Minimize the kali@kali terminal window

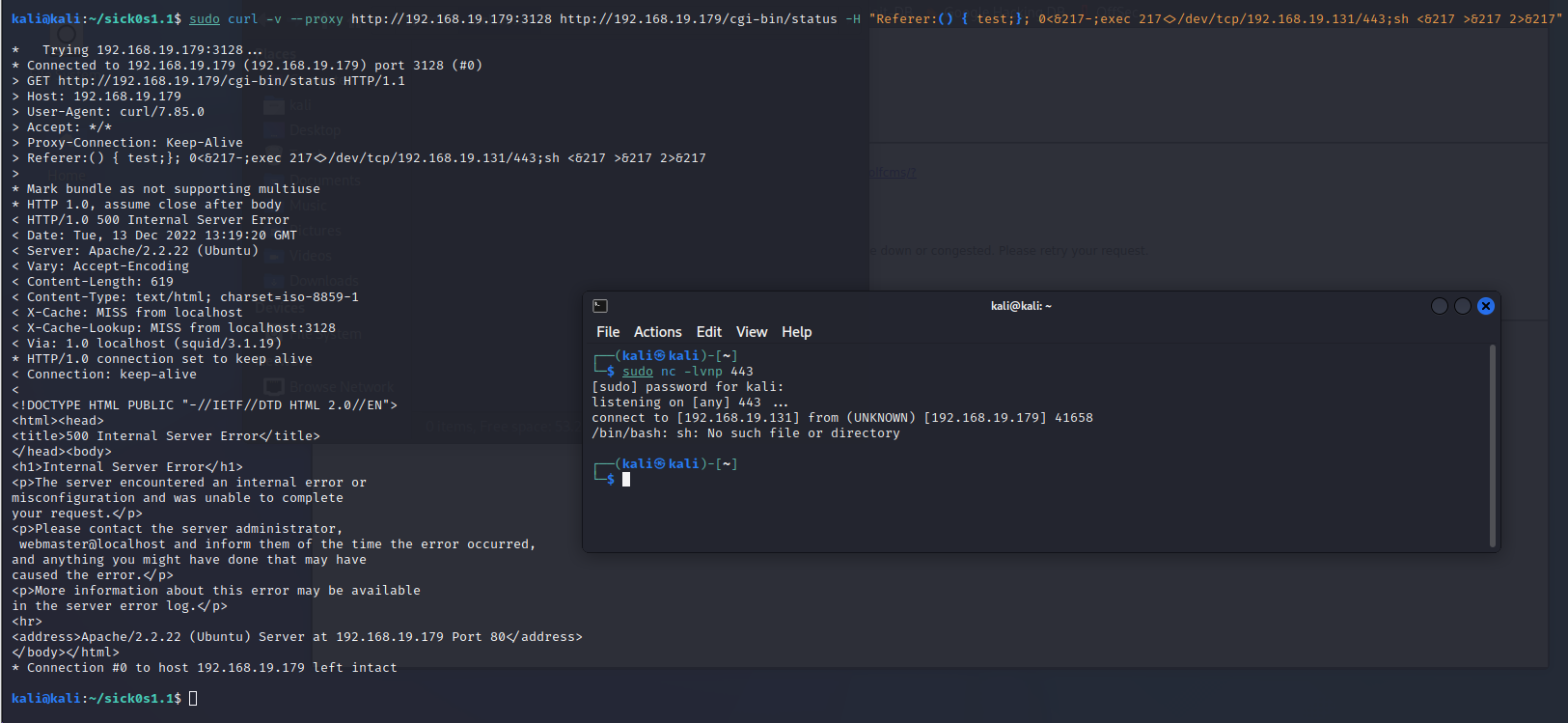[x=1440, y=306]
